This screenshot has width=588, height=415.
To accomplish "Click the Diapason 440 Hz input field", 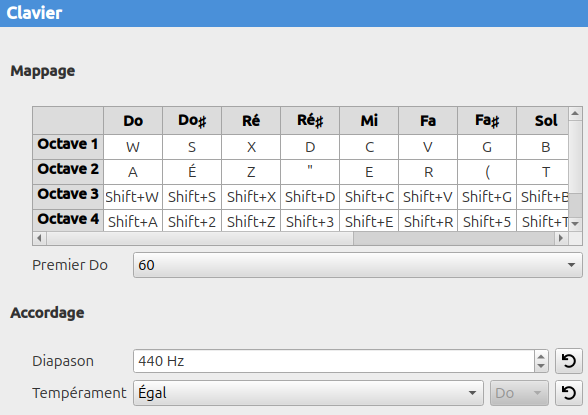I will [334, 361].
